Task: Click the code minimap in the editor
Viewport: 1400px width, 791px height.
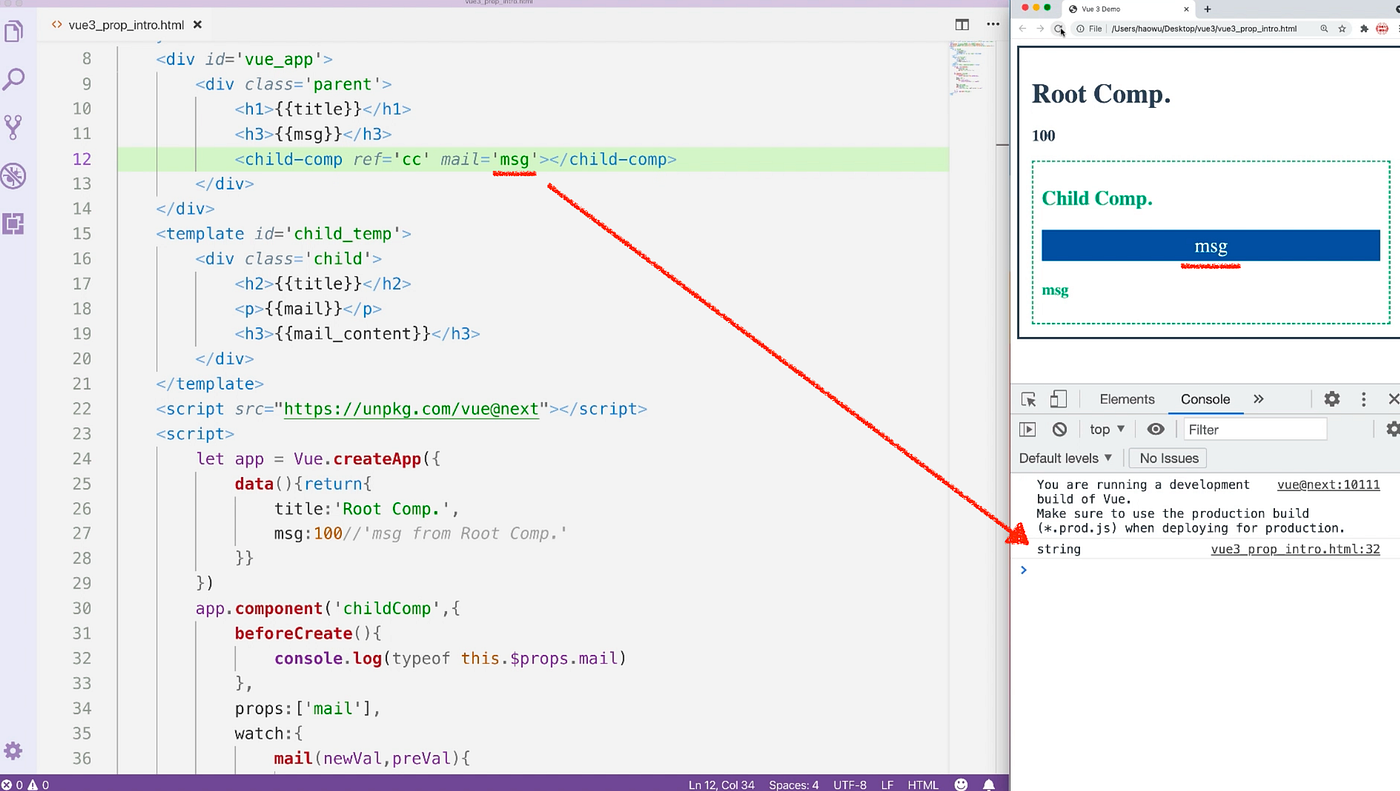Action: point(968,68)
